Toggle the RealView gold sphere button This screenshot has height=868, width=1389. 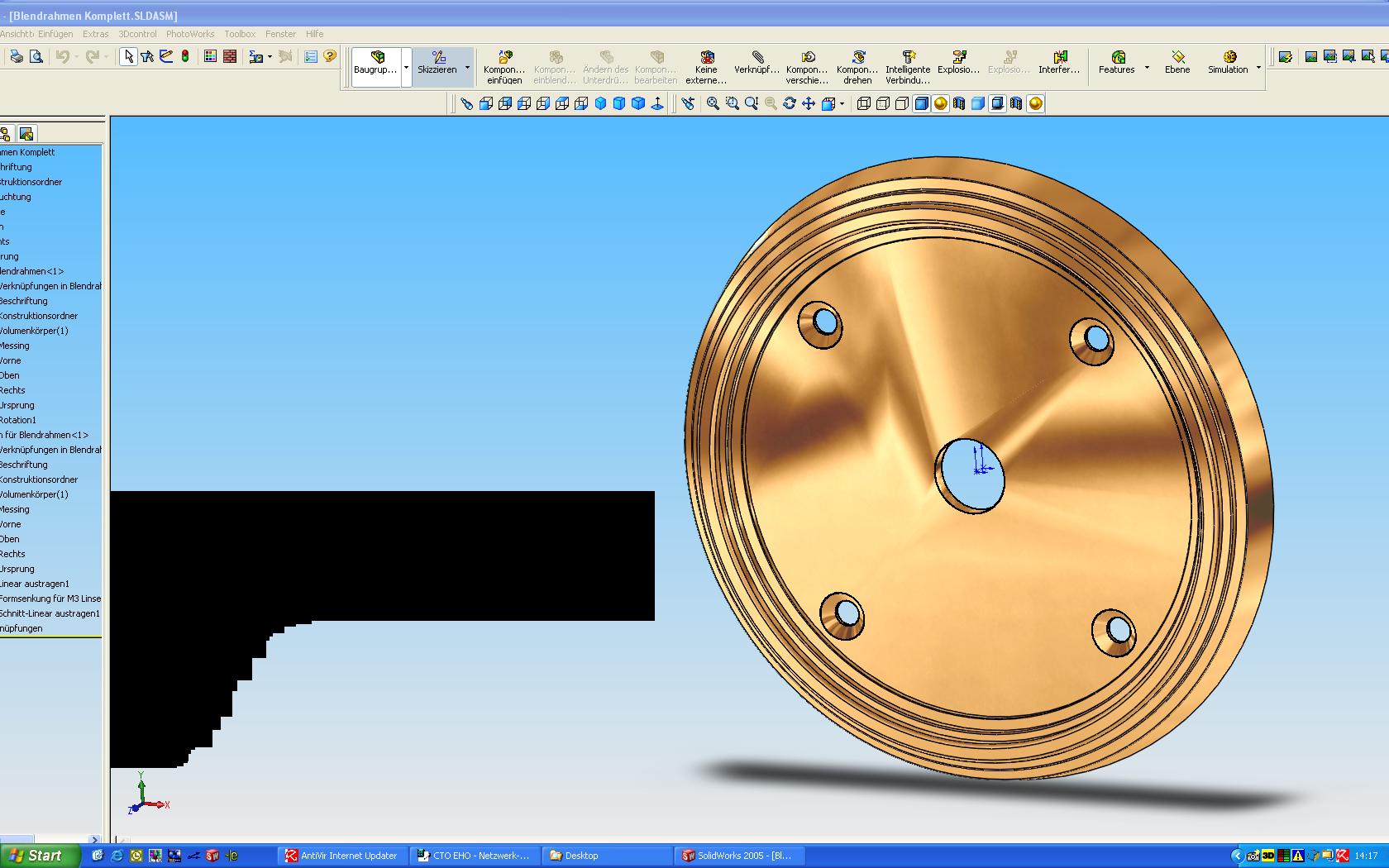[x=1035, y=103]
